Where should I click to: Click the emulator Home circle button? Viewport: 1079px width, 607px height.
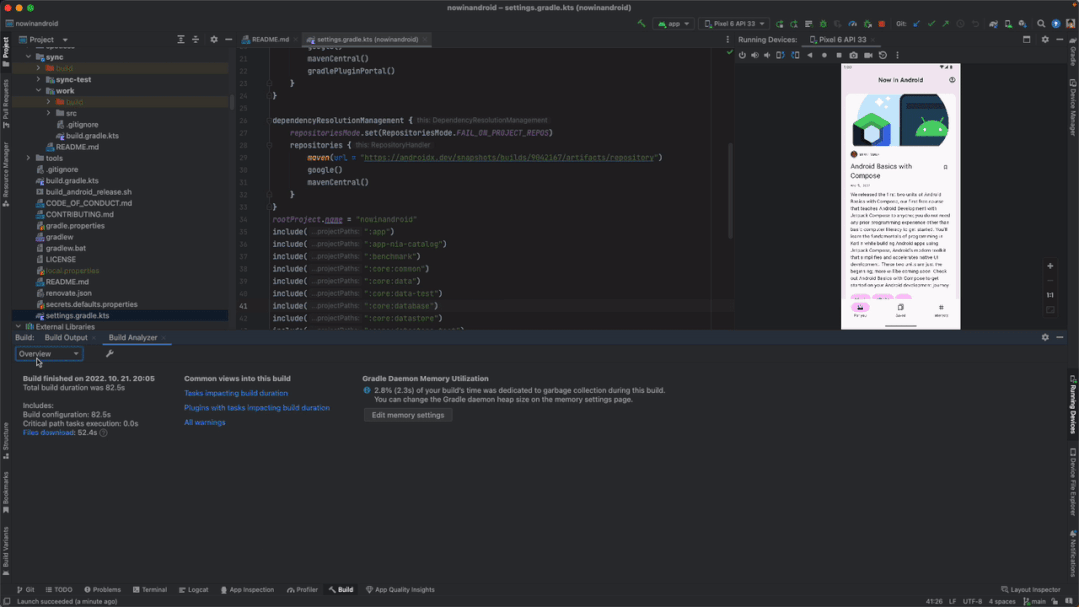coord(824,55)
